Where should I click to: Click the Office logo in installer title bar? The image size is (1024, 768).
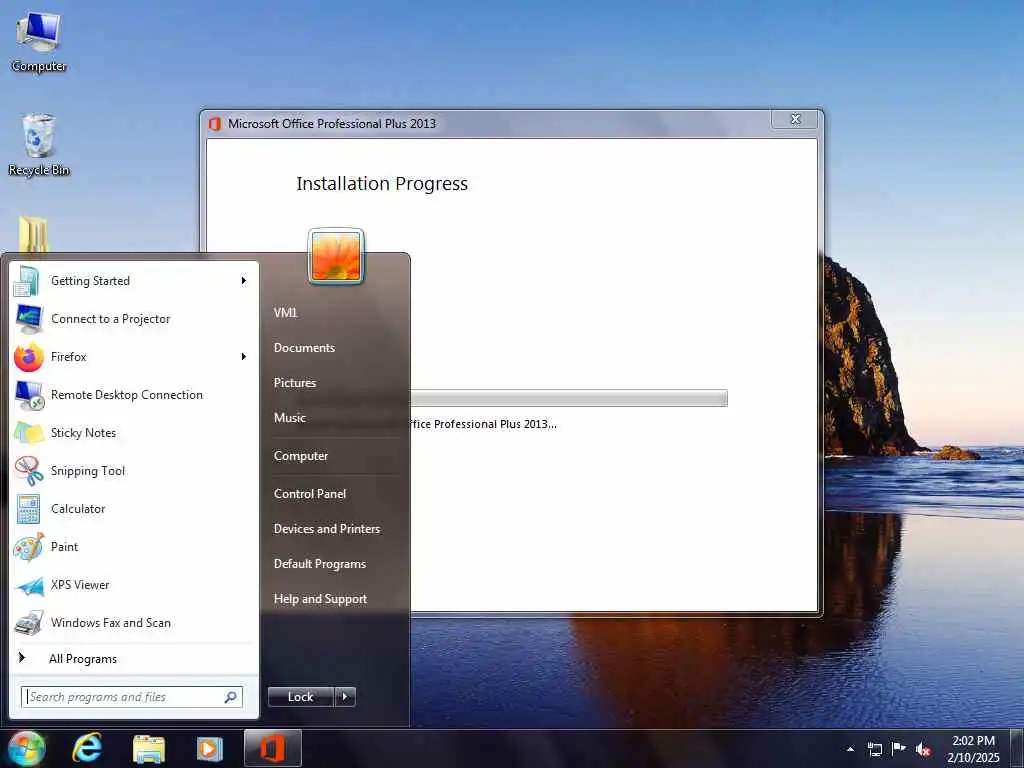214,123
